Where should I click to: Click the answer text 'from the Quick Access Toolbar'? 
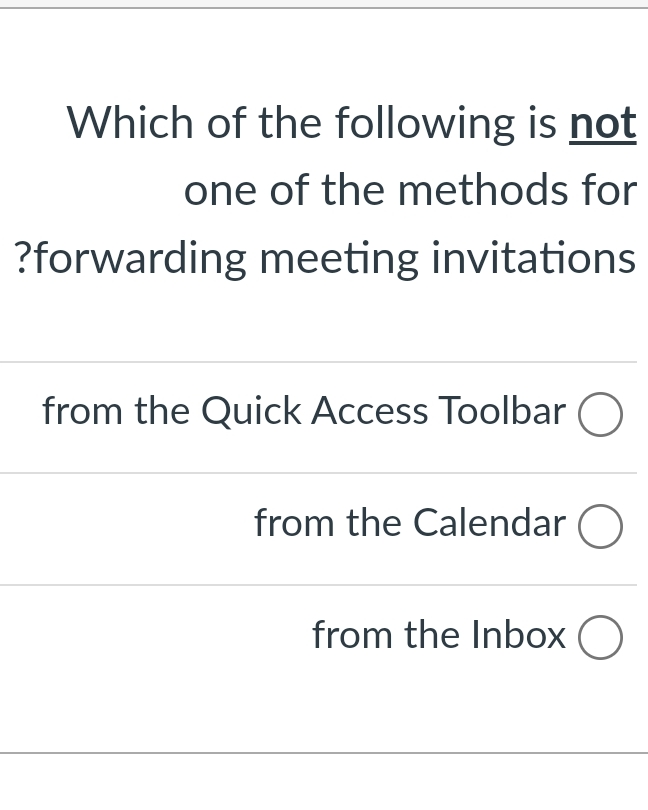(304, 412)
